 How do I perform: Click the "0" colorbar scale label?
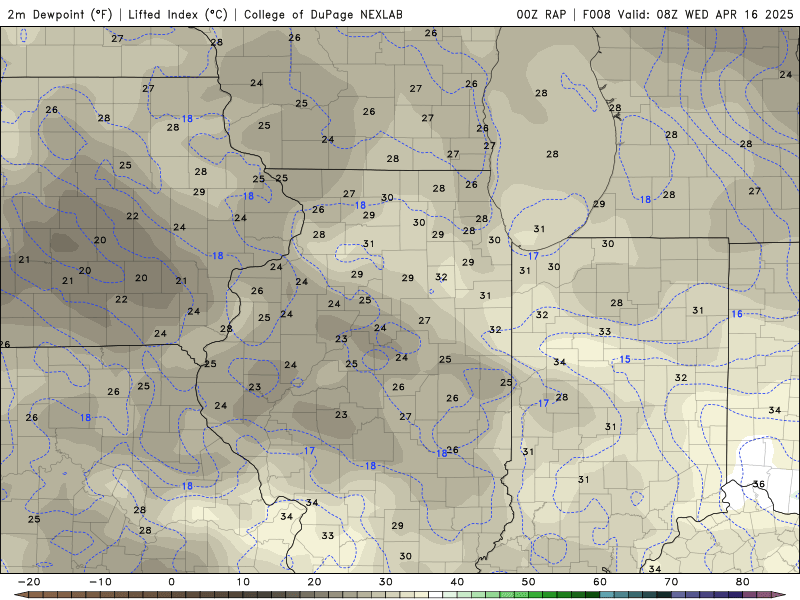coord(171,582)
